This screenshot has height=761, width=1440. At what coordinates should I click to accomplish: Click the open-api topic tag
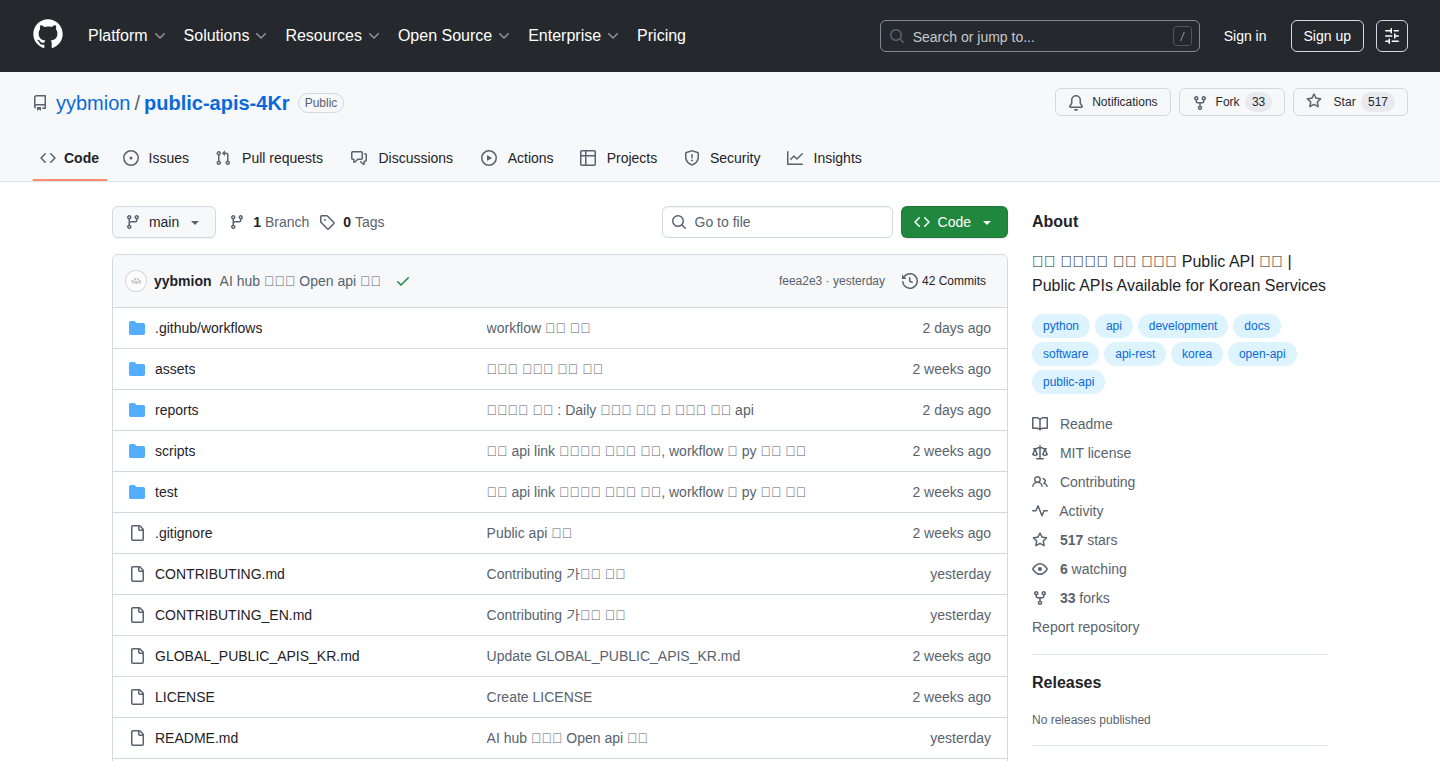pos(1262,354)
